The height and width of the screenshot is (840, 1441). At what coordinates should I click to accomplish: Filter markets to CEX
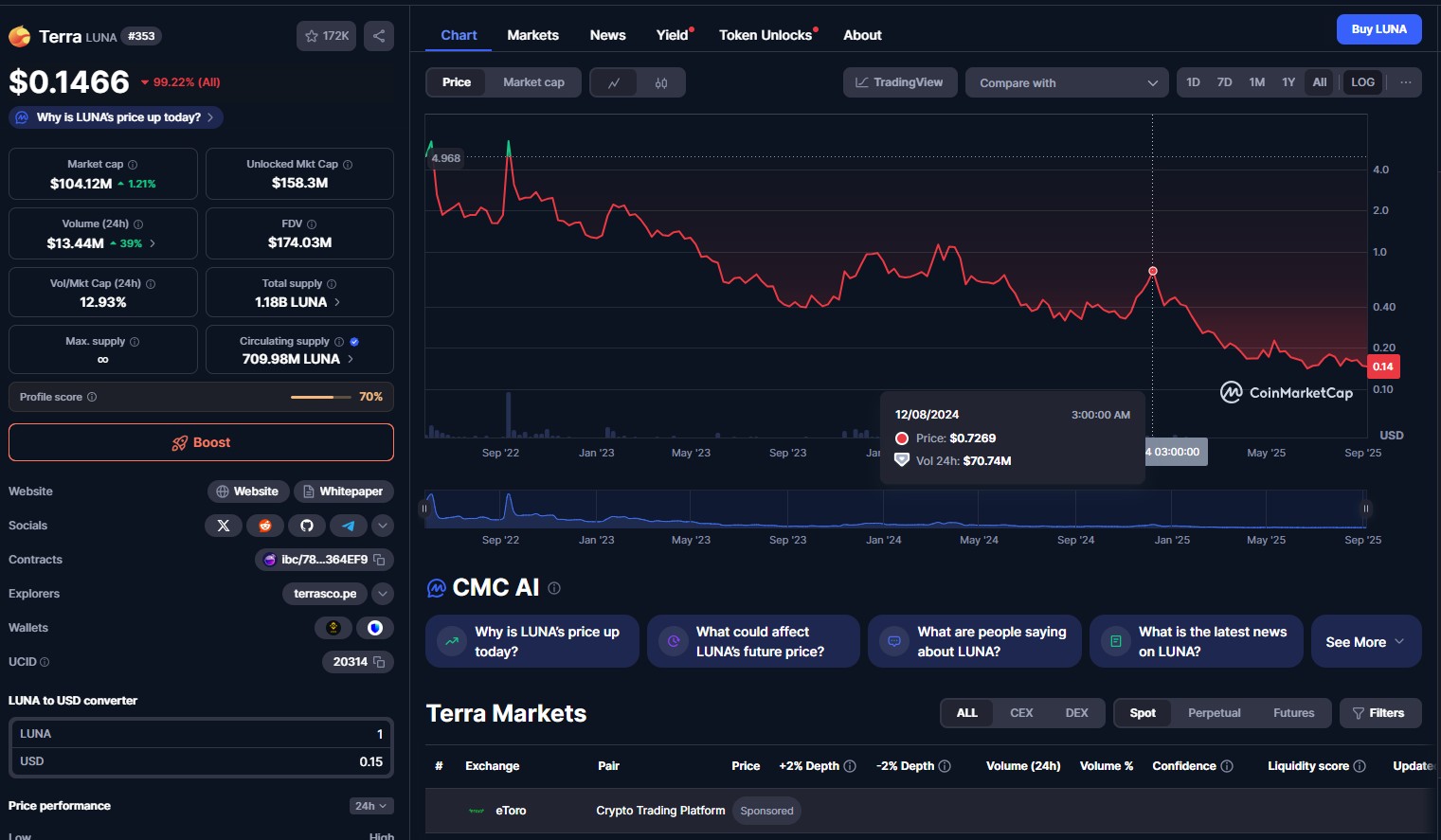(x=1021, y=713)
